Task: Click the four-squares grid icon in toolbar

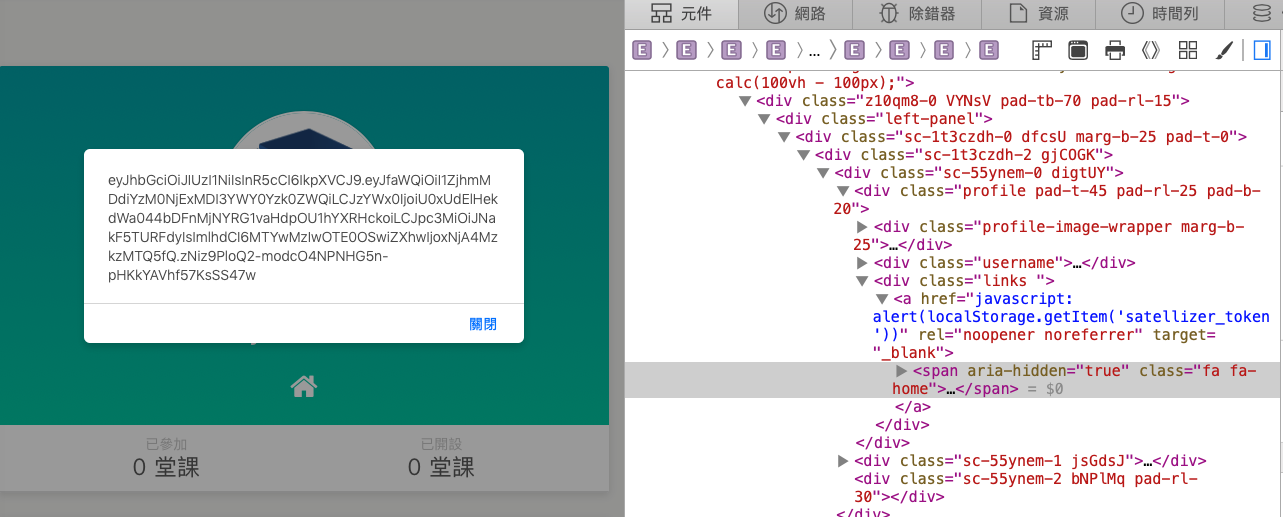Action: coord(1188,50)
